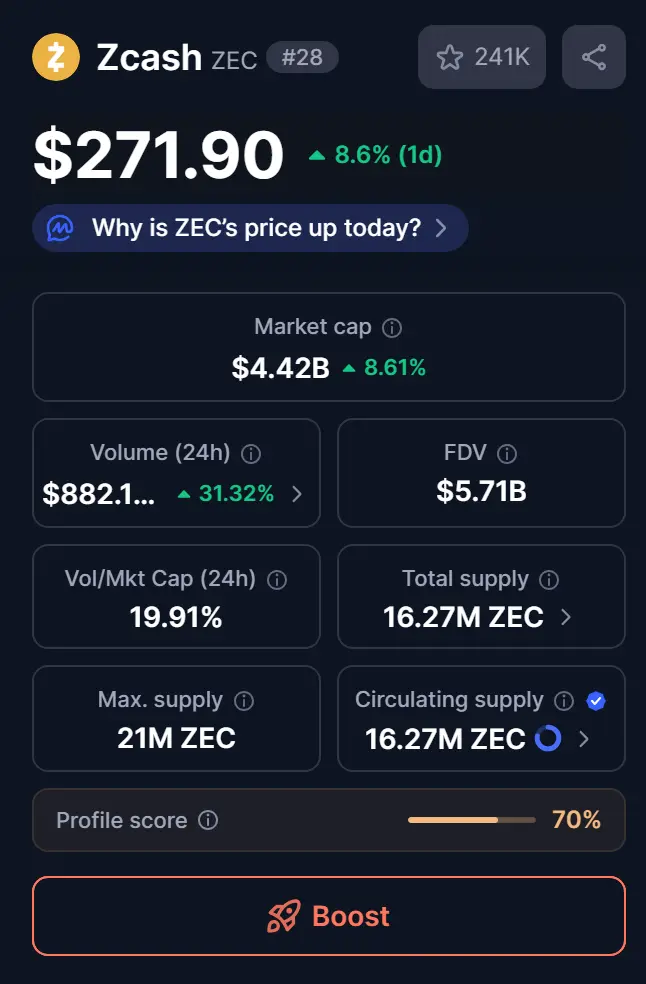Click the circulating supply ring chart icon
Screen dimensions: 646x984
click(548, 739)
